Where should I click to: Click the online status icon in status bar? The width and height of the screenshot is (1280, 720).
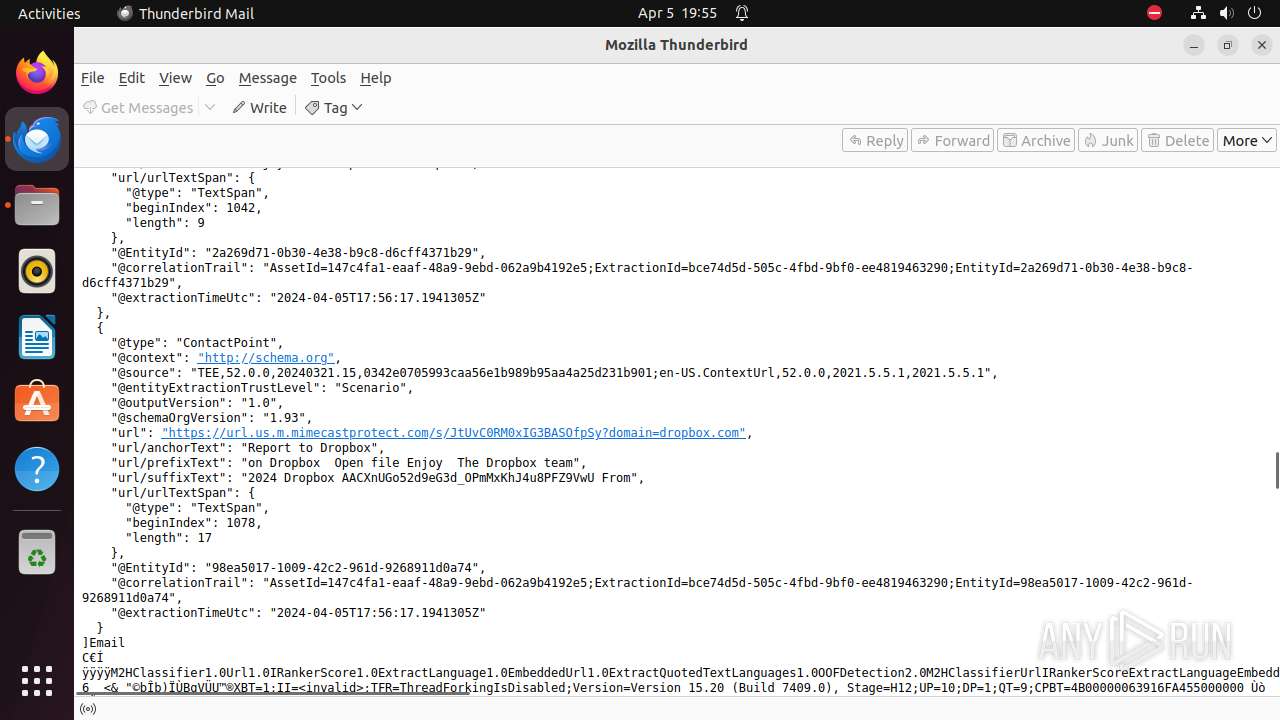click(88, 709)
